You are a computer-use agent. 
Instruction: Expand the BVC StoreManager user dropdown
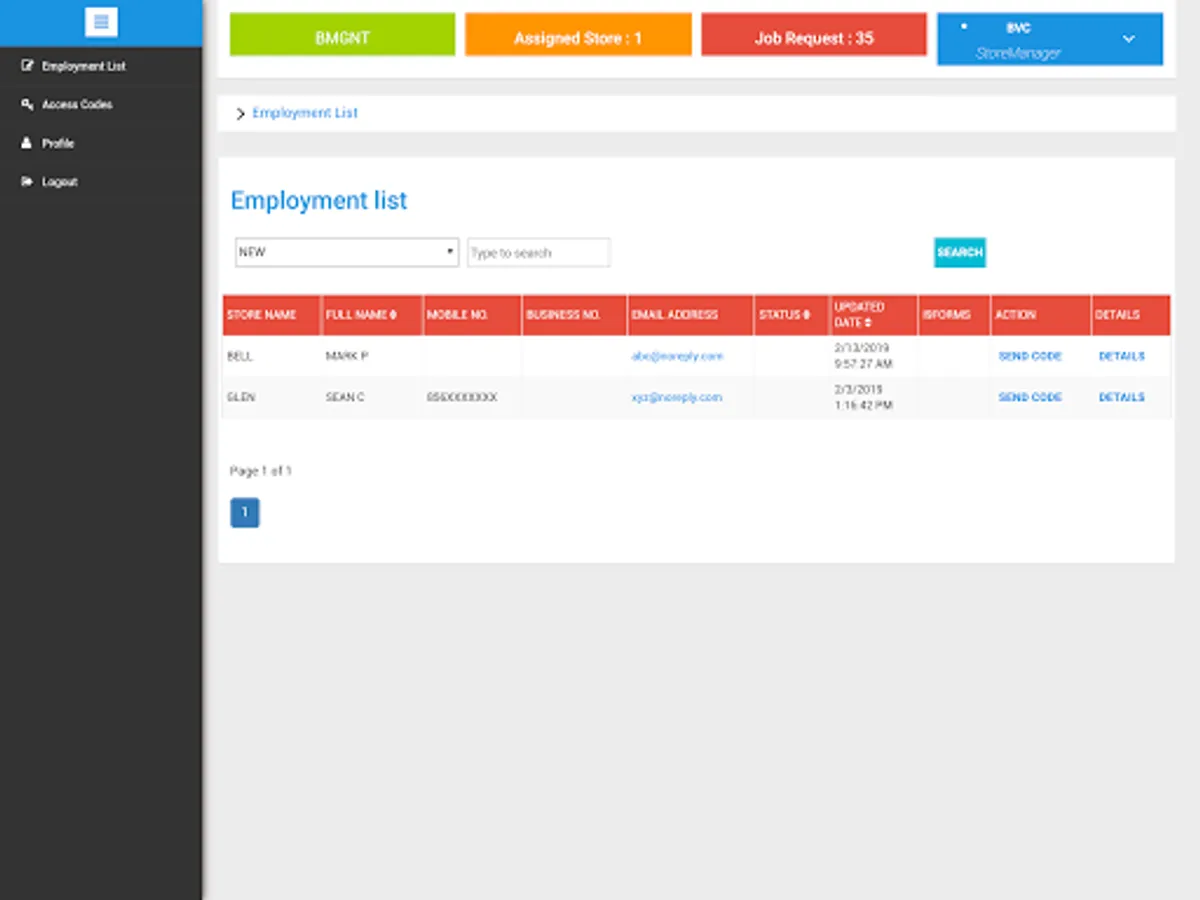point(1050,39)
